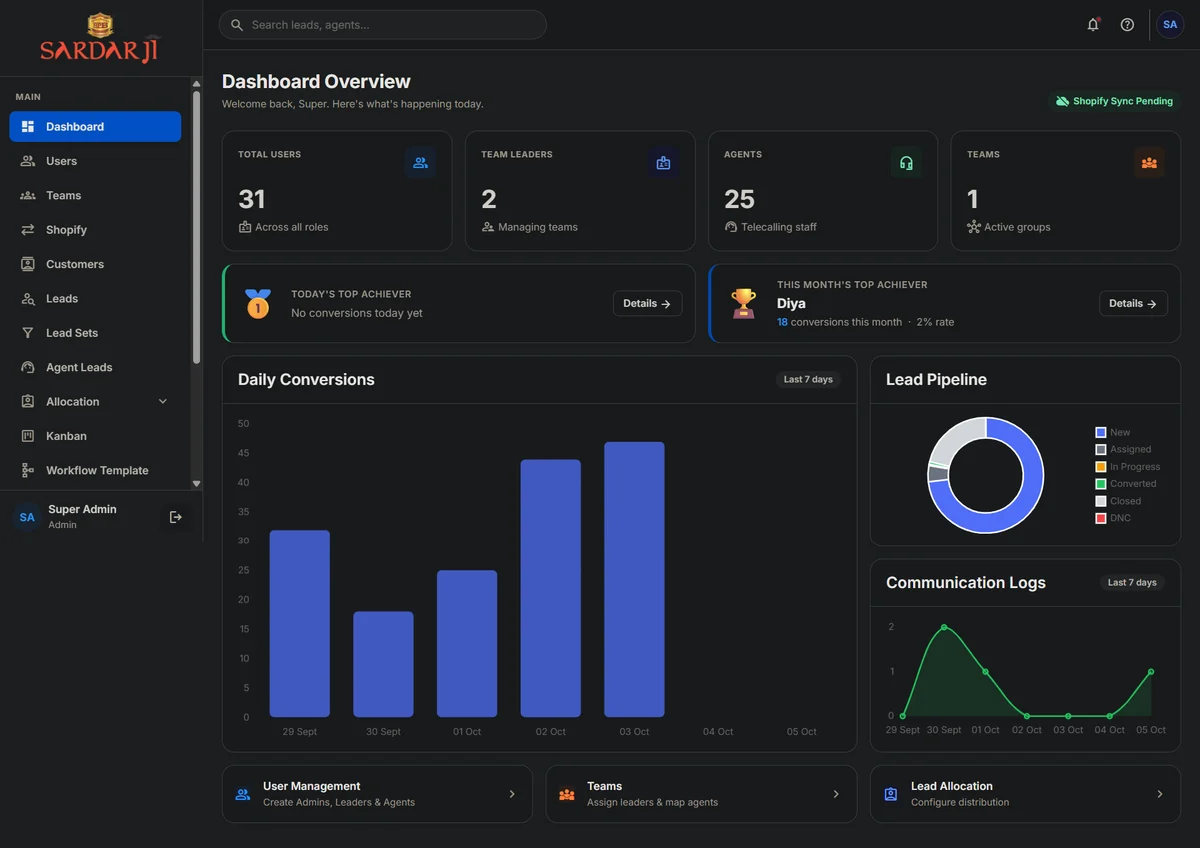Toggle the New legend entry in Lead Pipeline
The image size is (1200, 848).
[x=1112, y=432]
